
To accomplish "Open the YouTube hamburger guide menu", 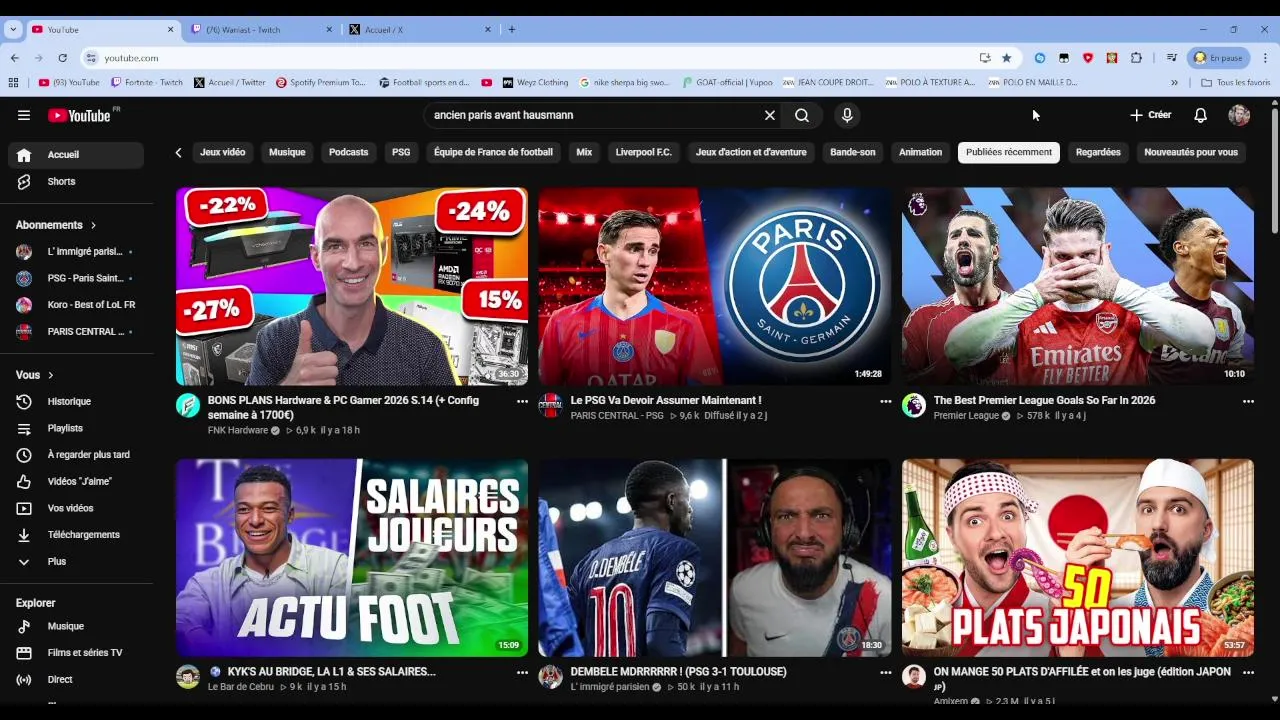I will [x=24, y=115].
